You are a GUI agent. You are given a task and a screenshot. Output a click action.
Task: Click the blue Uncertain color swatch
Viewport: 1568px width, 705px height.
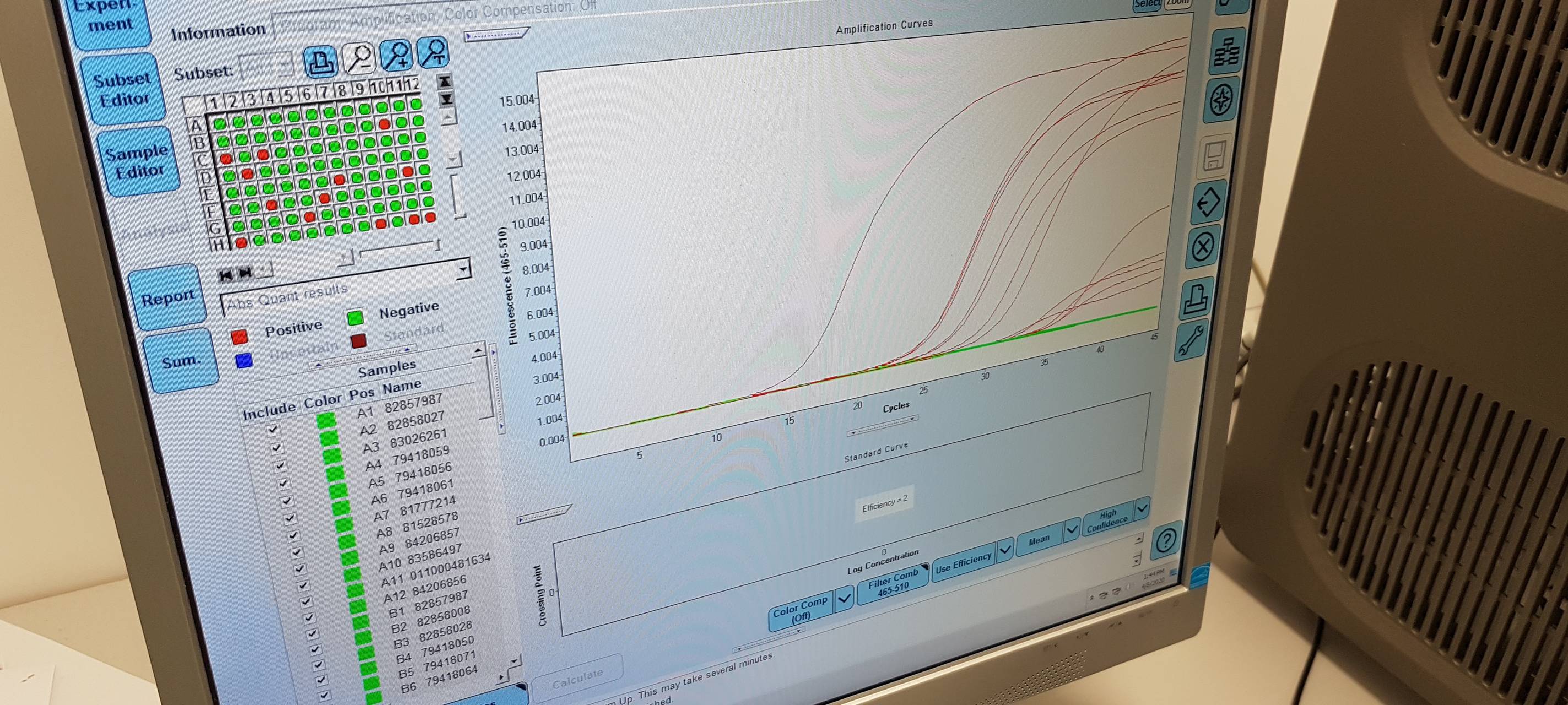tap(244, 361)
